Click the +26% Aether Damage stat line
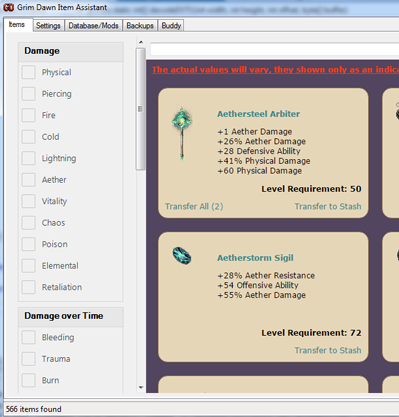The height and width of the screenshot is (417, 399). pyautogui.click(x=262, y=141)
